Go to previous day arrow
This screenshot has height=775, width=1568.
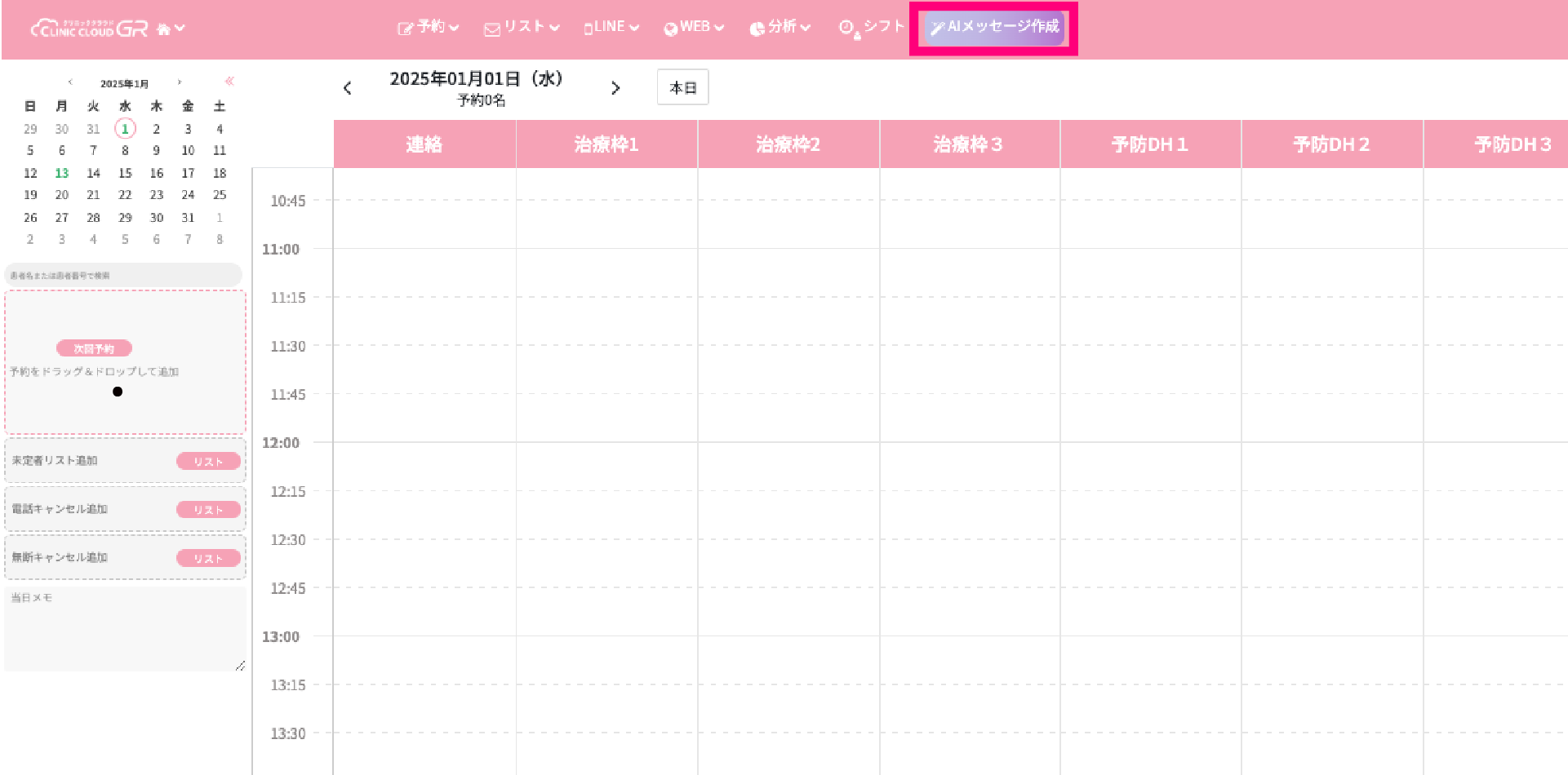(x=348, y=88)
